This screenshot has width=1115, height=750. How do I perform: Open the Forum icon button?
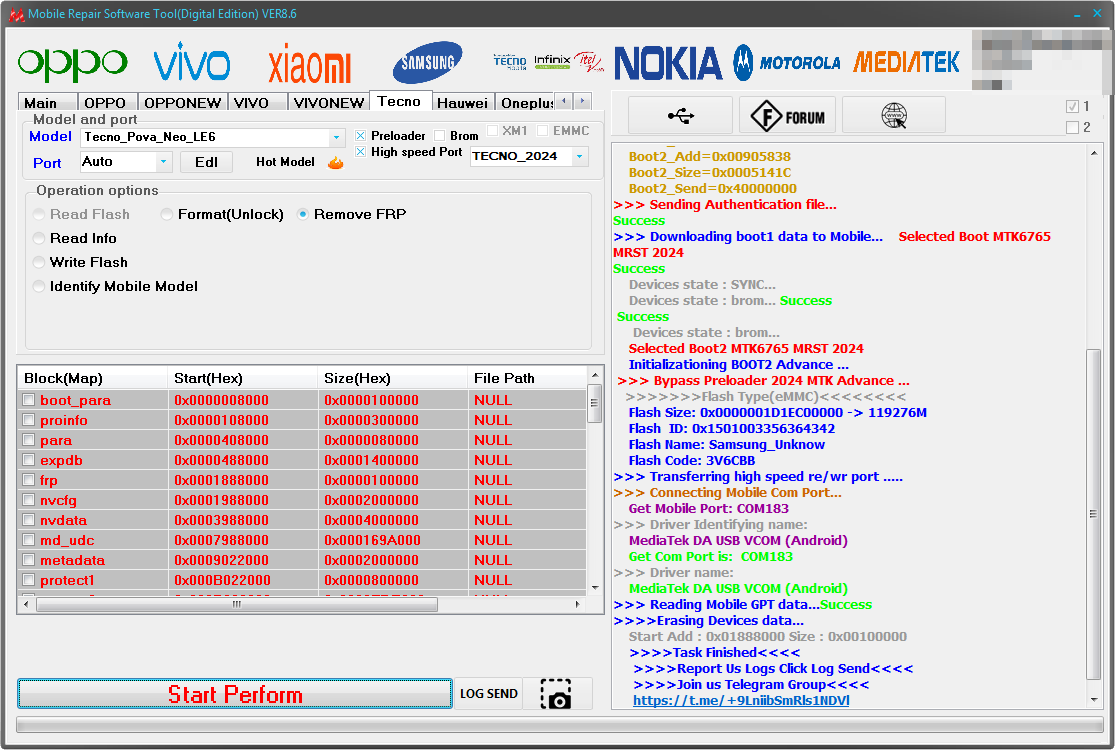click(787, 115)
